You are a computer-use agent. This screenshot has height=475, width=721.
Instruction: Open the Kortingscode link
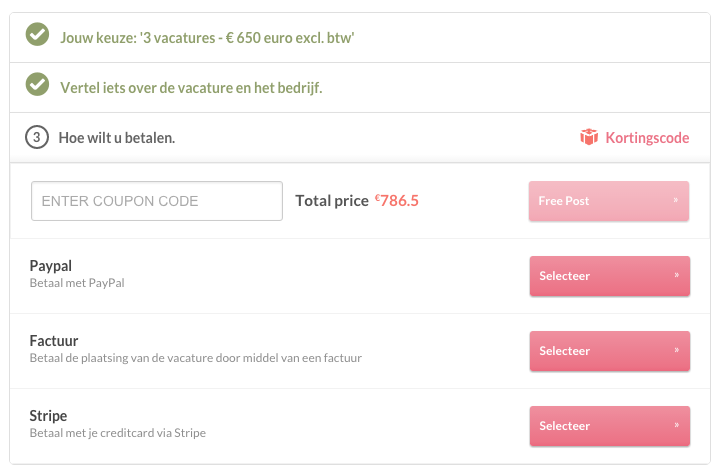[x=647, y=137]
